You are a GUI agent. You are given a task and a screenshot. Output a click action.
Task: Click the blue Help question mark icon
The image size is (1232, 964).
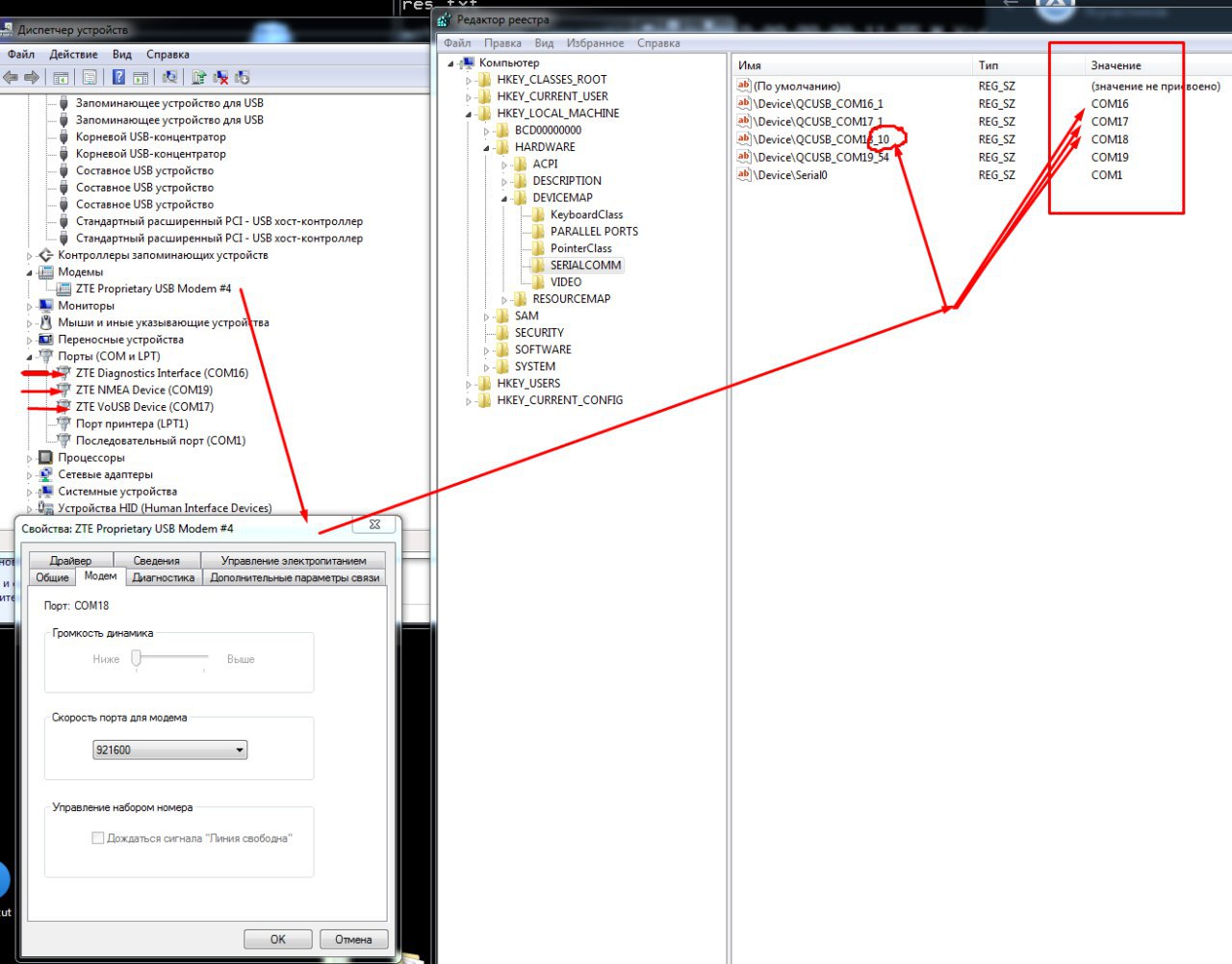[x=118, y=77]
